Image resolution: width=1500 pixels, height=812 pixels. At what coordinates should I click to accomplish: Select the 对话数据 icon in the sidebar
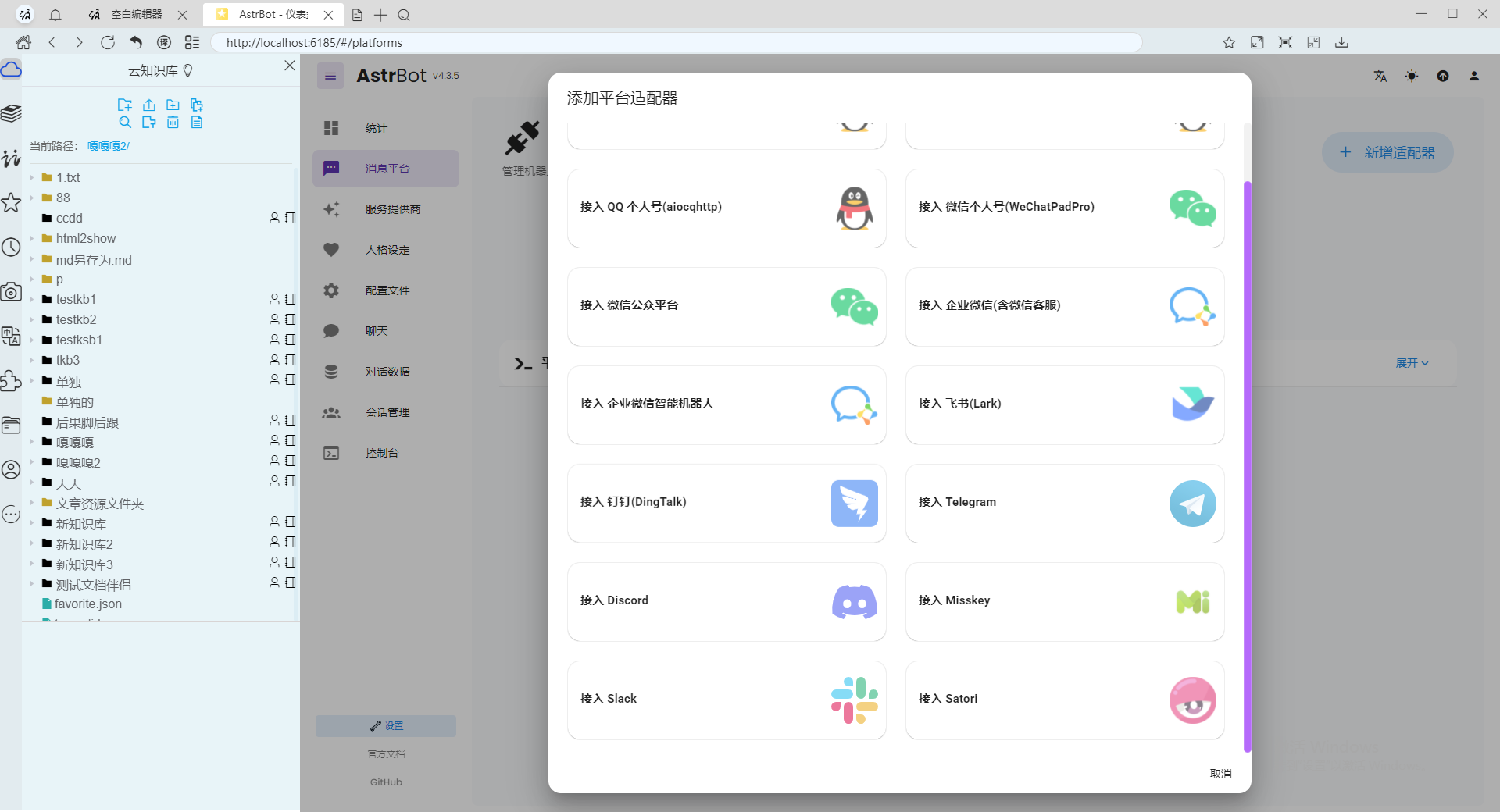coord(331,371)
